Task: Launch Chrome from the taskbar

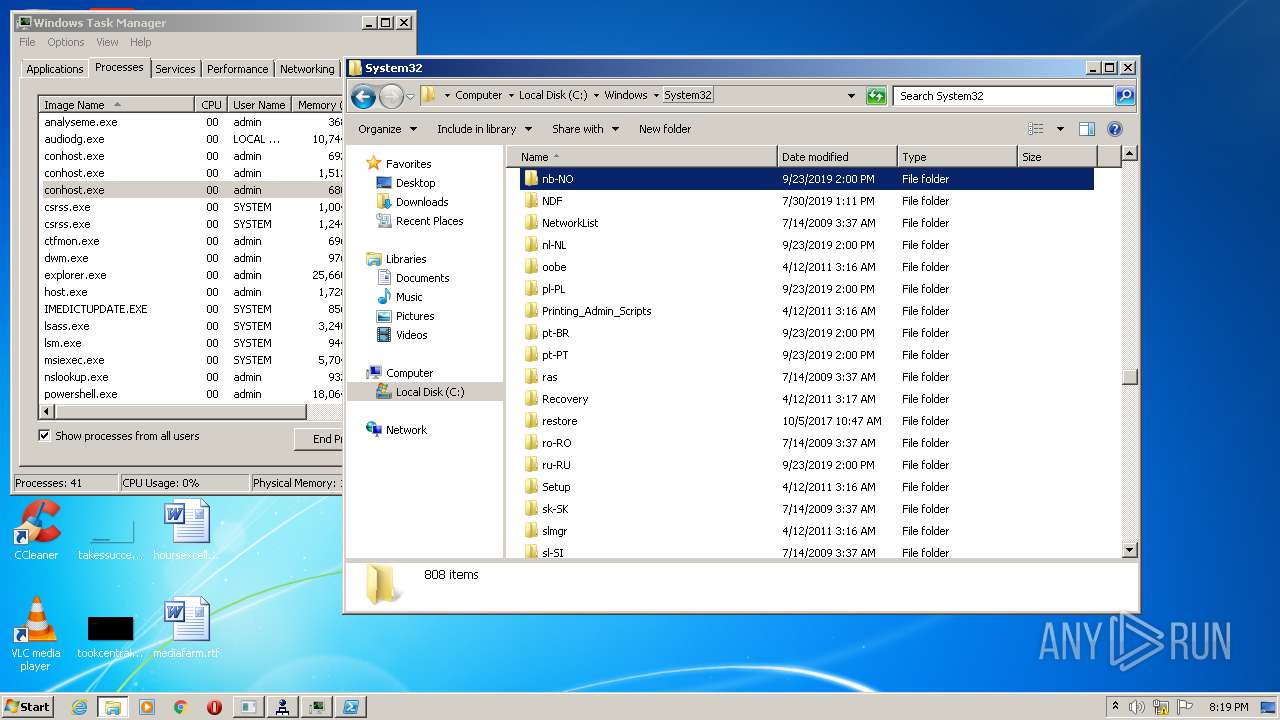Action: click(x=181, y=707)
